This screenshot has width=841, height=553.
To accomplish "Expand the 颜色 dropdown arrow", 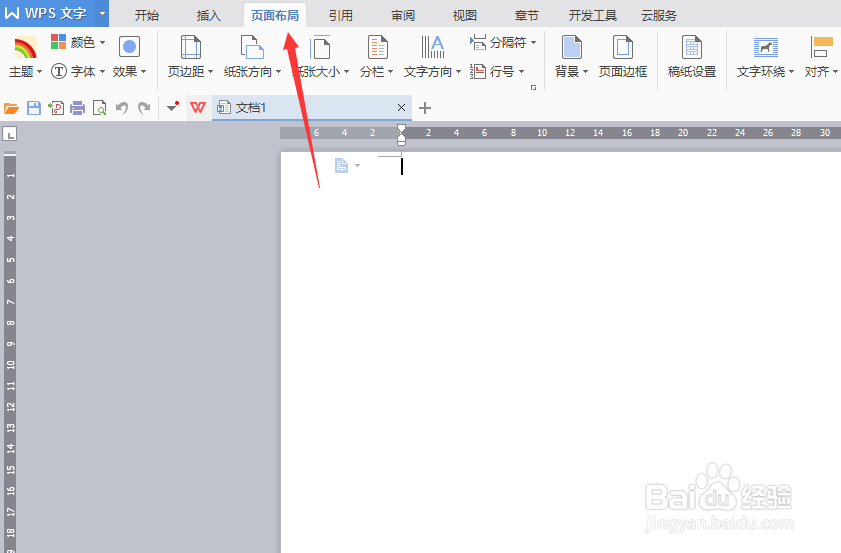I will [102, 42].
